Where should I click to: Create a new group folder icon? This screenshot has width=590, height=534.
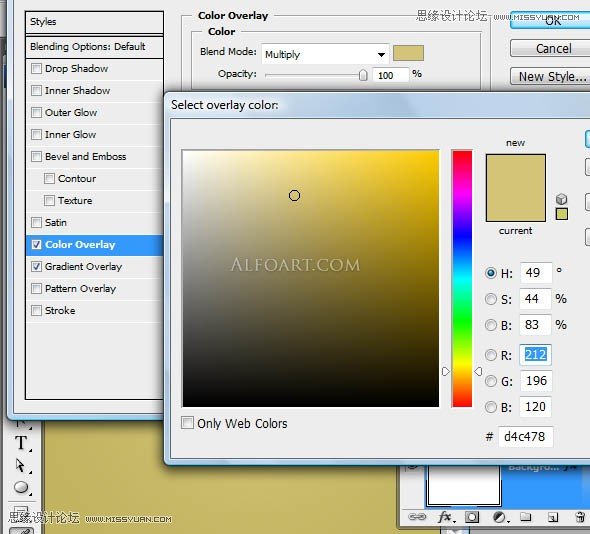pyautogui.click(x=525, y=517)
